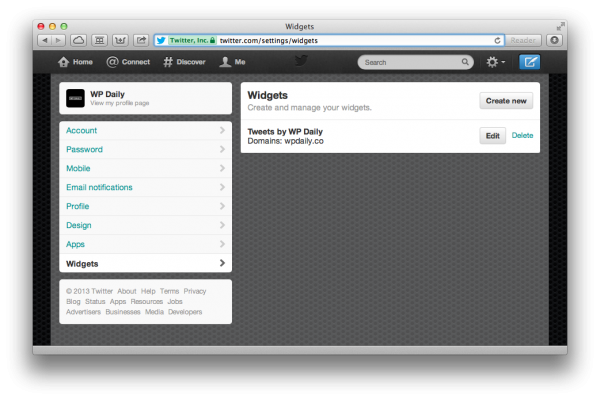The width and height of the screenshot is (600, 400).
Task: Click the Twitter bird logo in navbar
Action: coord(301,60)
